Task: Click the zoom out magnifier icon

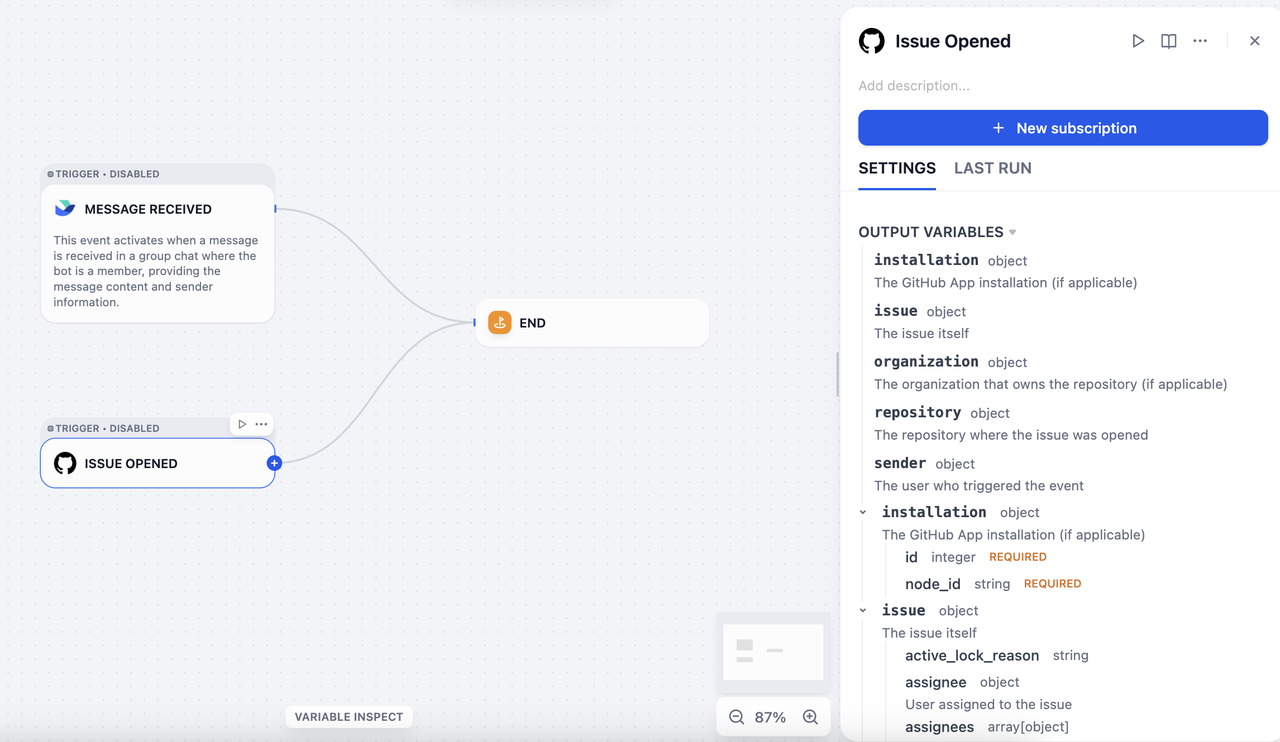Action: [737, 717]
